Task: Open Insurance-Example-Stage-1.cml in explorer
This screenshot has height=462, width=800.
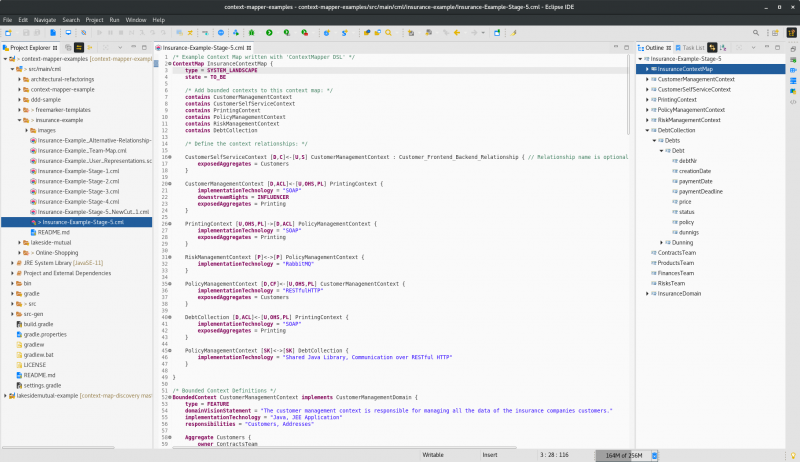Action: pyautogui.click(x=78, y=171)
